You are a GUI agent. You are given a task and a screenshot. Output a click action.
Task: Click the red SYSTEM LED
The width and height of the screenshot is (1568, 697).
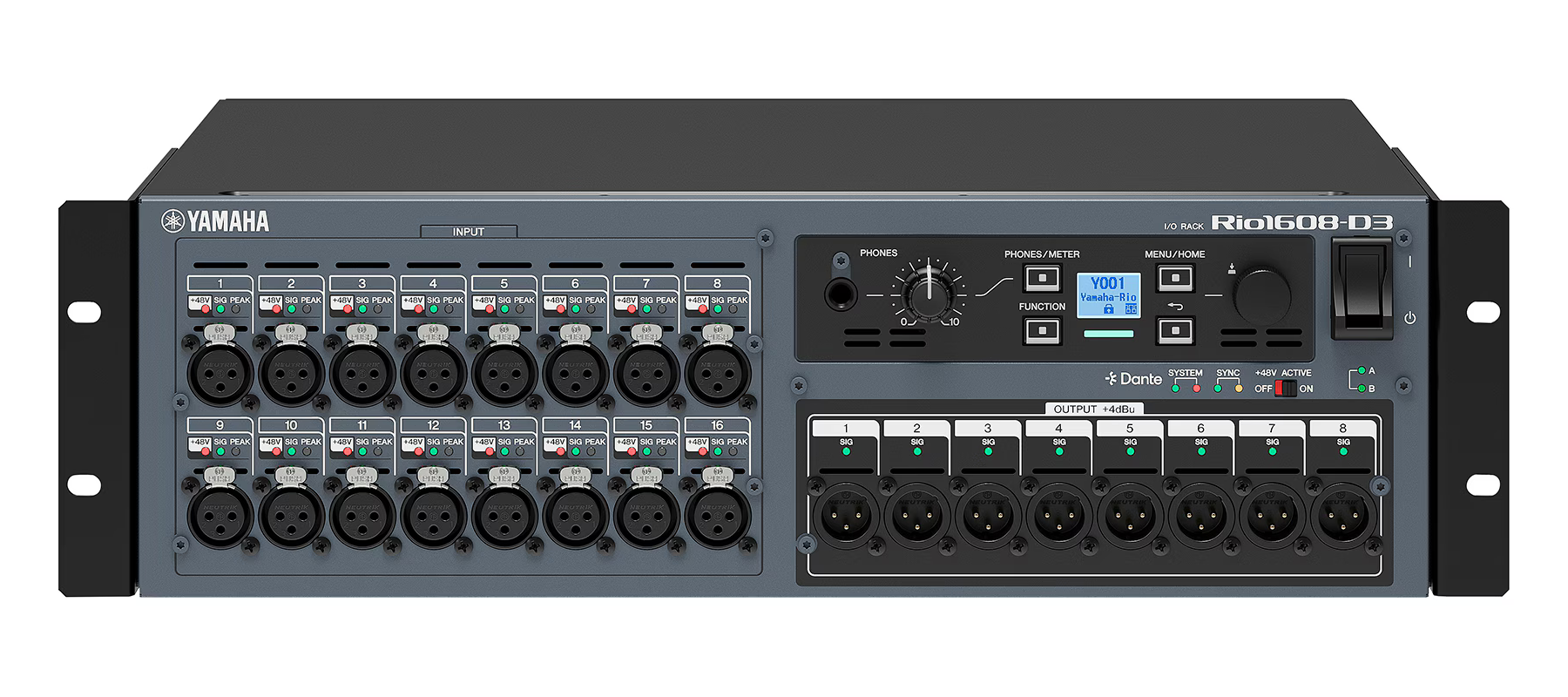(x=1196, y=388)
